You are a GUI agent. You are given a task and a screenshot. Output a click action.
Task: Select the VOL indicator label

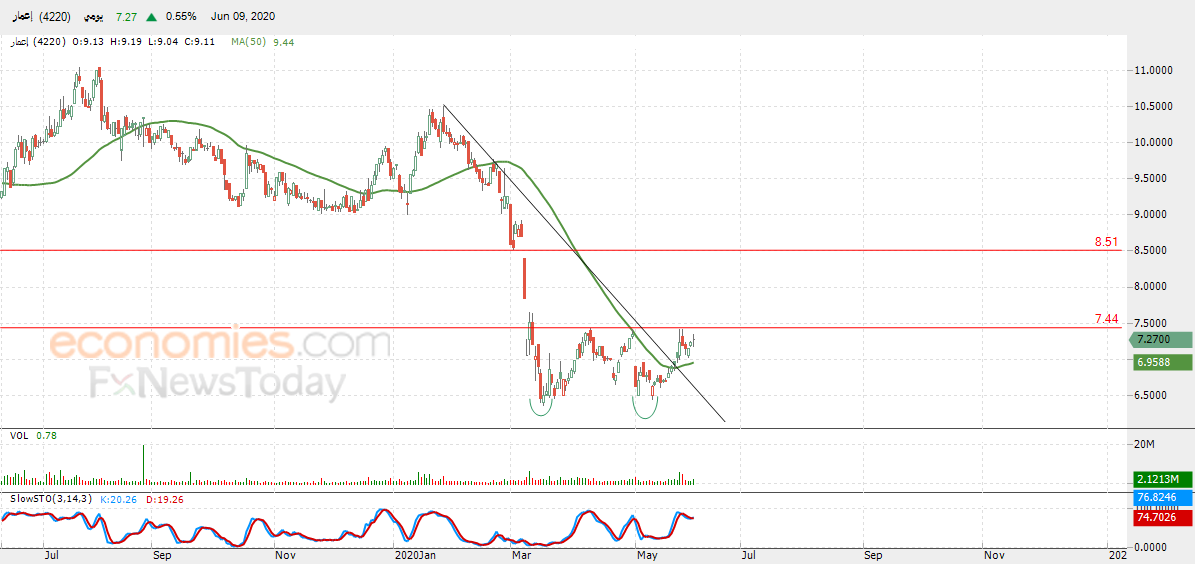[x=18, y=436]
